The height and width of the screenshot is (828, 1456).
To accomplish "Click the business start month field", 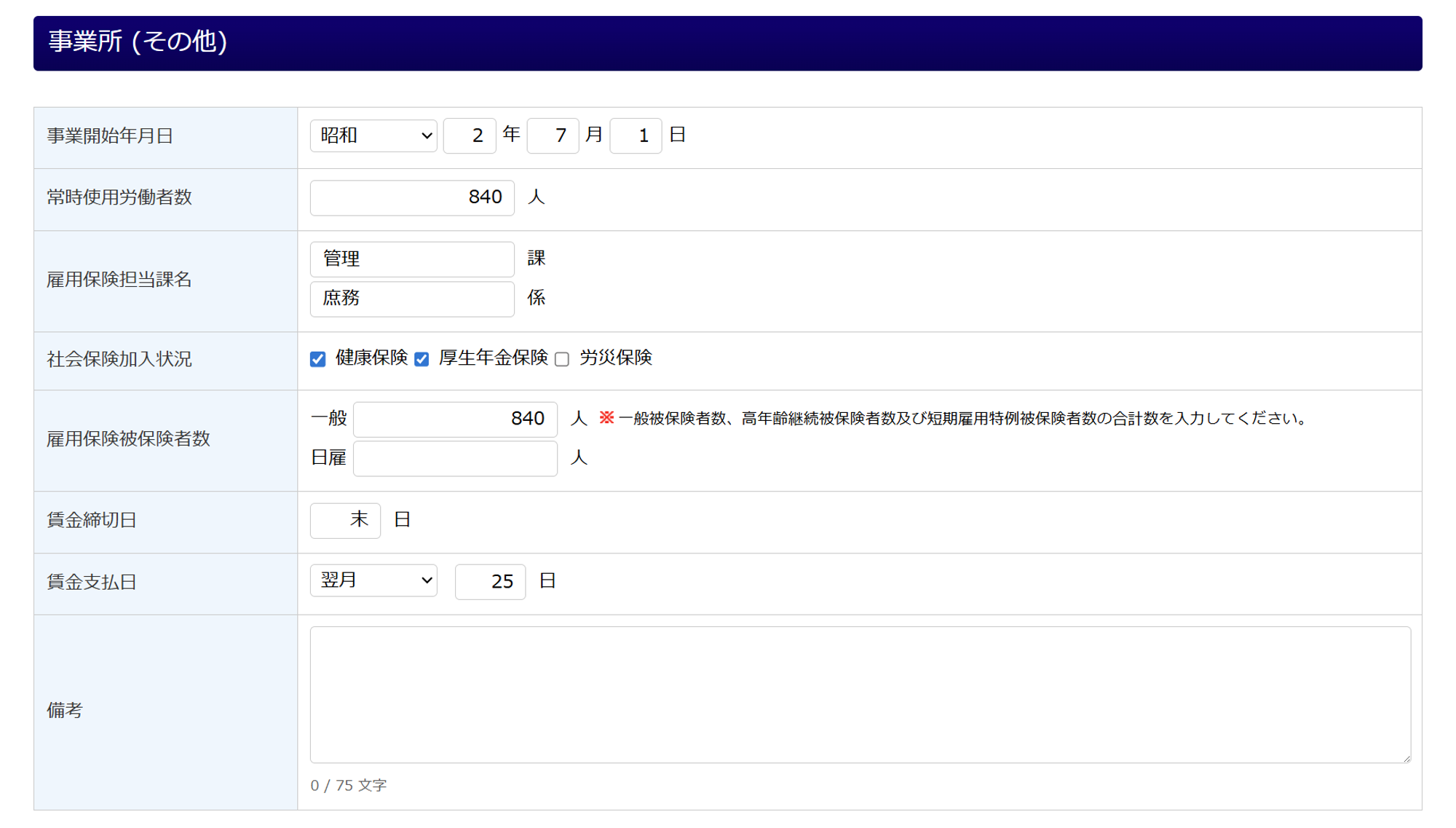I will [553, 135].
